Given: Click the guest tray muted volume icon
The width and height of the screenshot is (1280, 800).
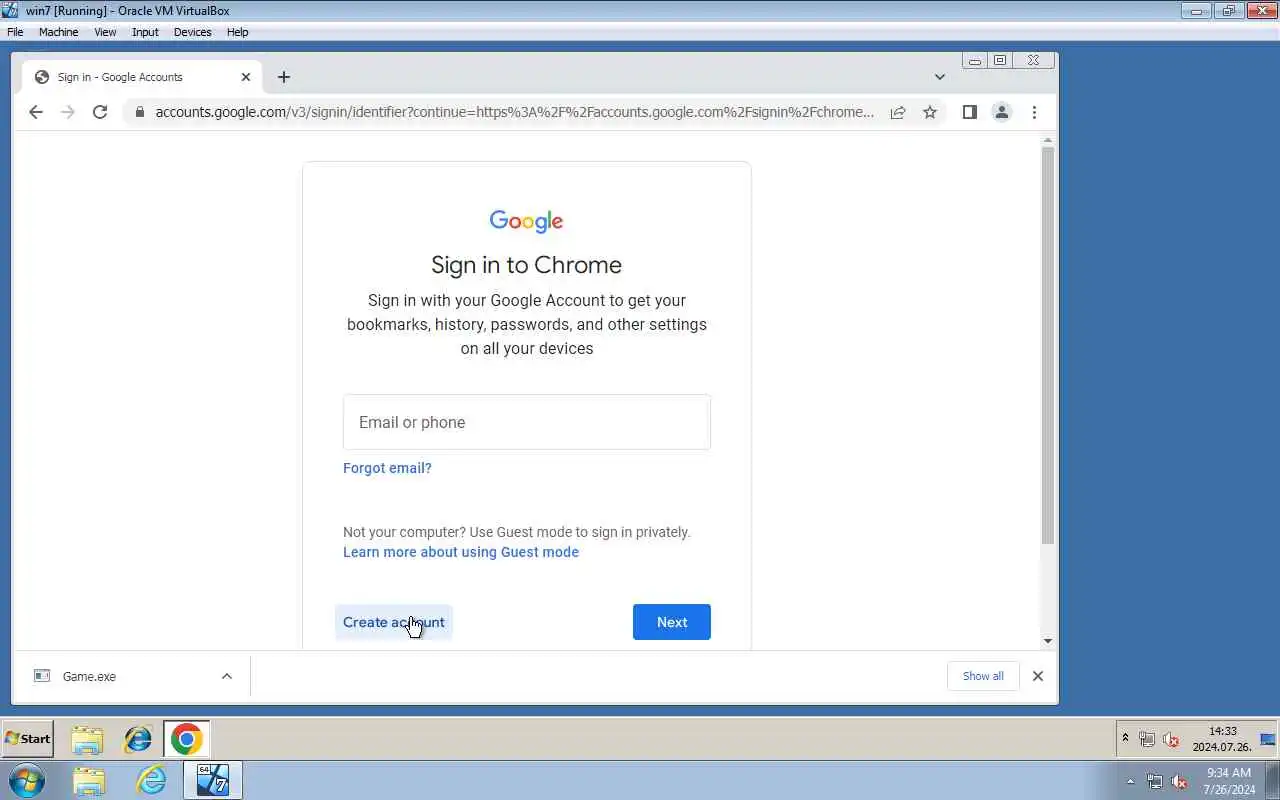Looking at the screenshot, I should (x=1171, y=739).
